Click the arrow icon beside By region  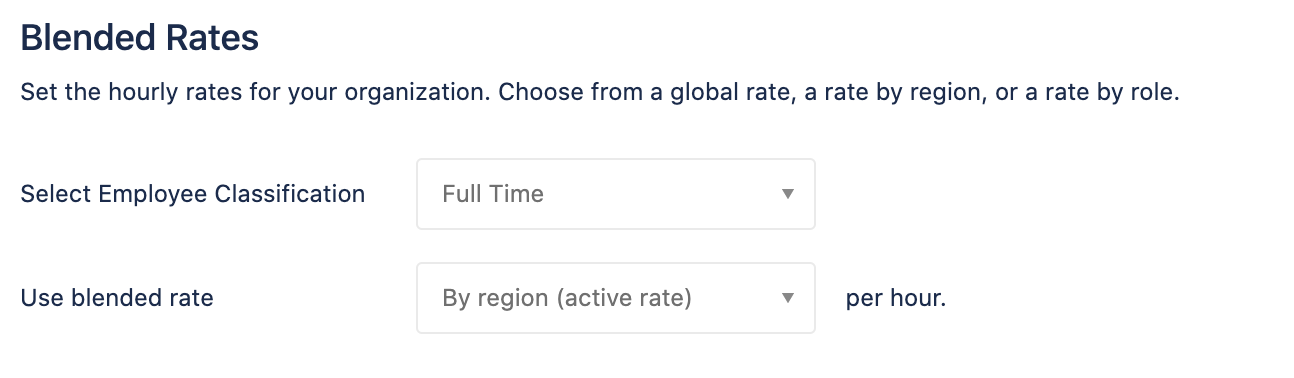787,298
